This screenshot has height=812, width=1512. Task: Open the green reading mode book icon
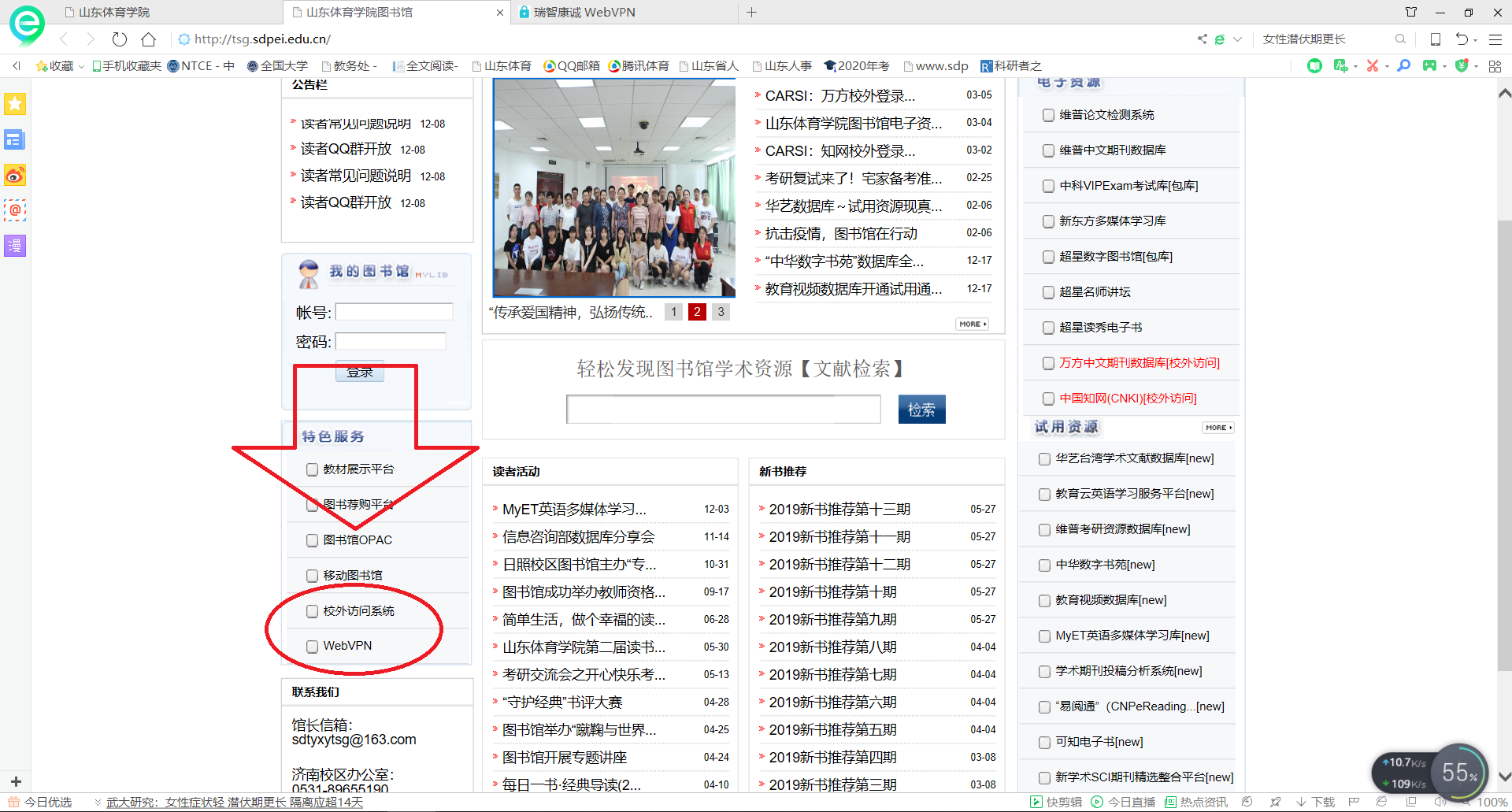click(1314, 66)
